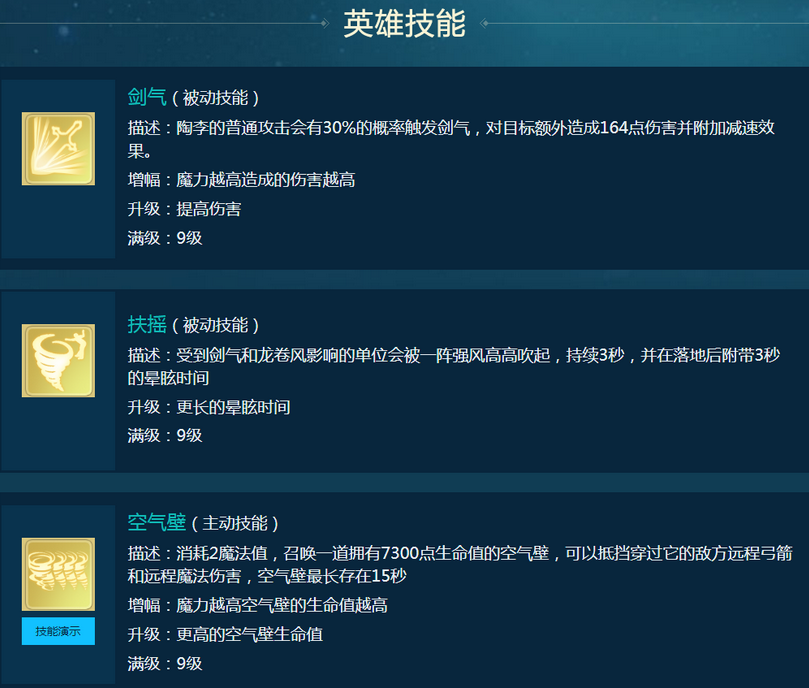Viewport: 809px width, 688px height.
Task: Click the 英雄技能 section heading
Action: pos(404,24)
